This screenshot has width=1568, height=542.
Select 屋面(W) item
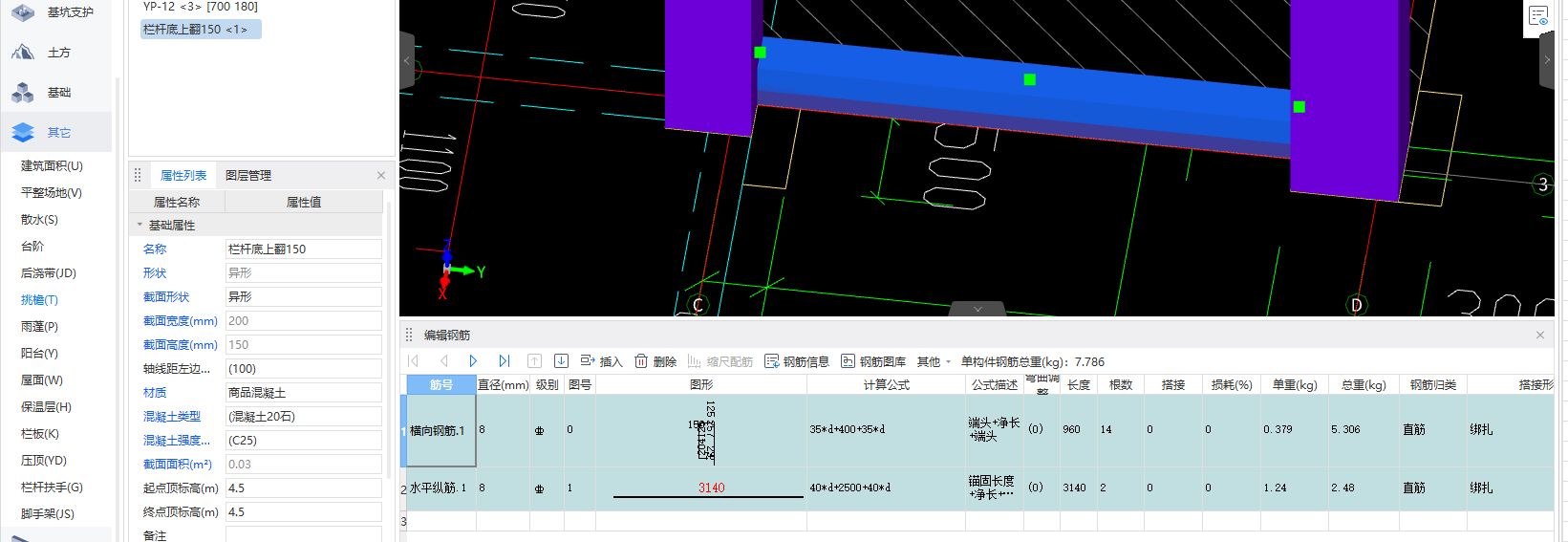pyautogui.click(x=41, y=379)
